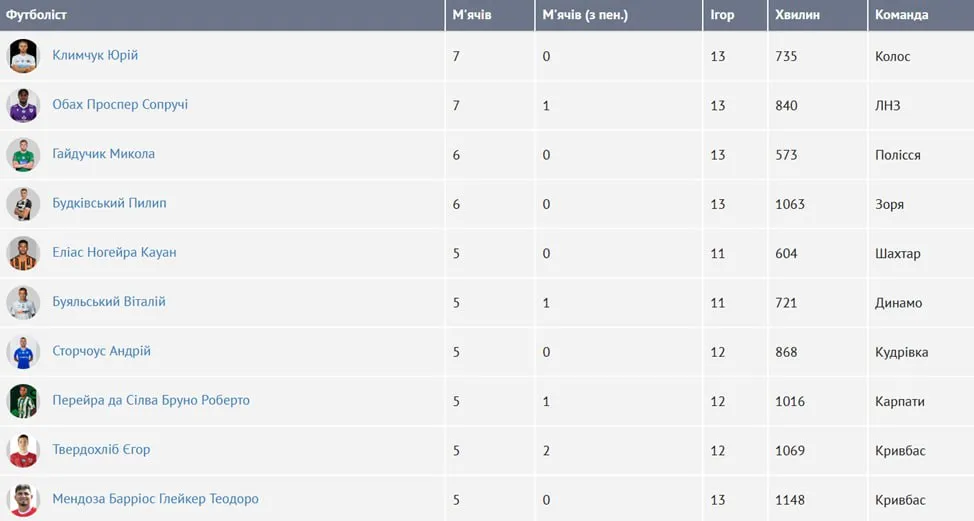Click Твердохліб Єгор's avatar image
The image size is (974, 521).
coord(22,450)
